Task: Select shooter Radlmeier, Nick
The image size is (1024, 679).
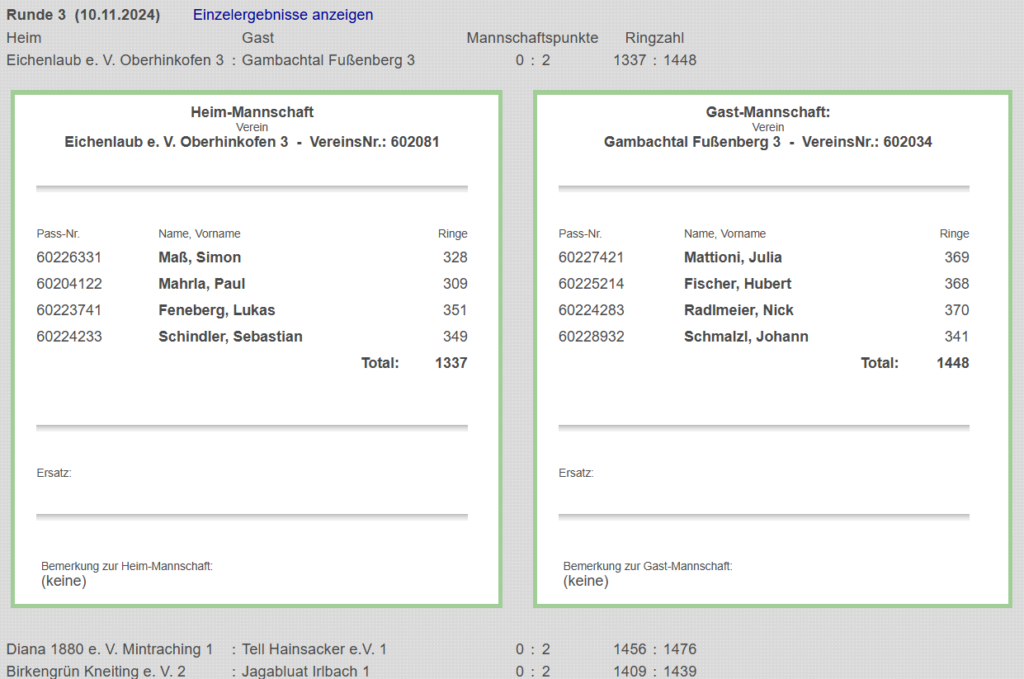Action: (x=738, y=310)
